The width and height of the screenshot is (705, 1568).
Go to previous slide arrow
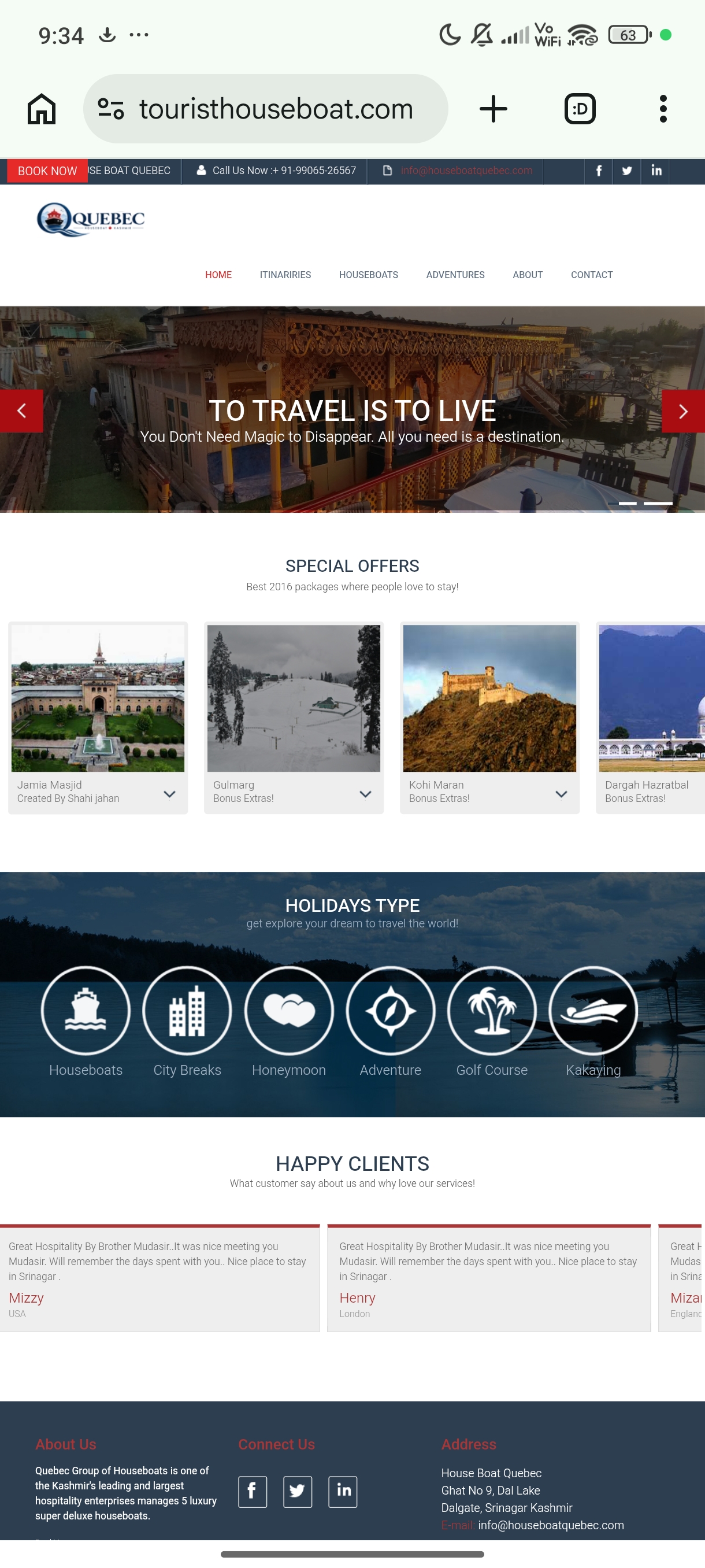tap(21, 411)
